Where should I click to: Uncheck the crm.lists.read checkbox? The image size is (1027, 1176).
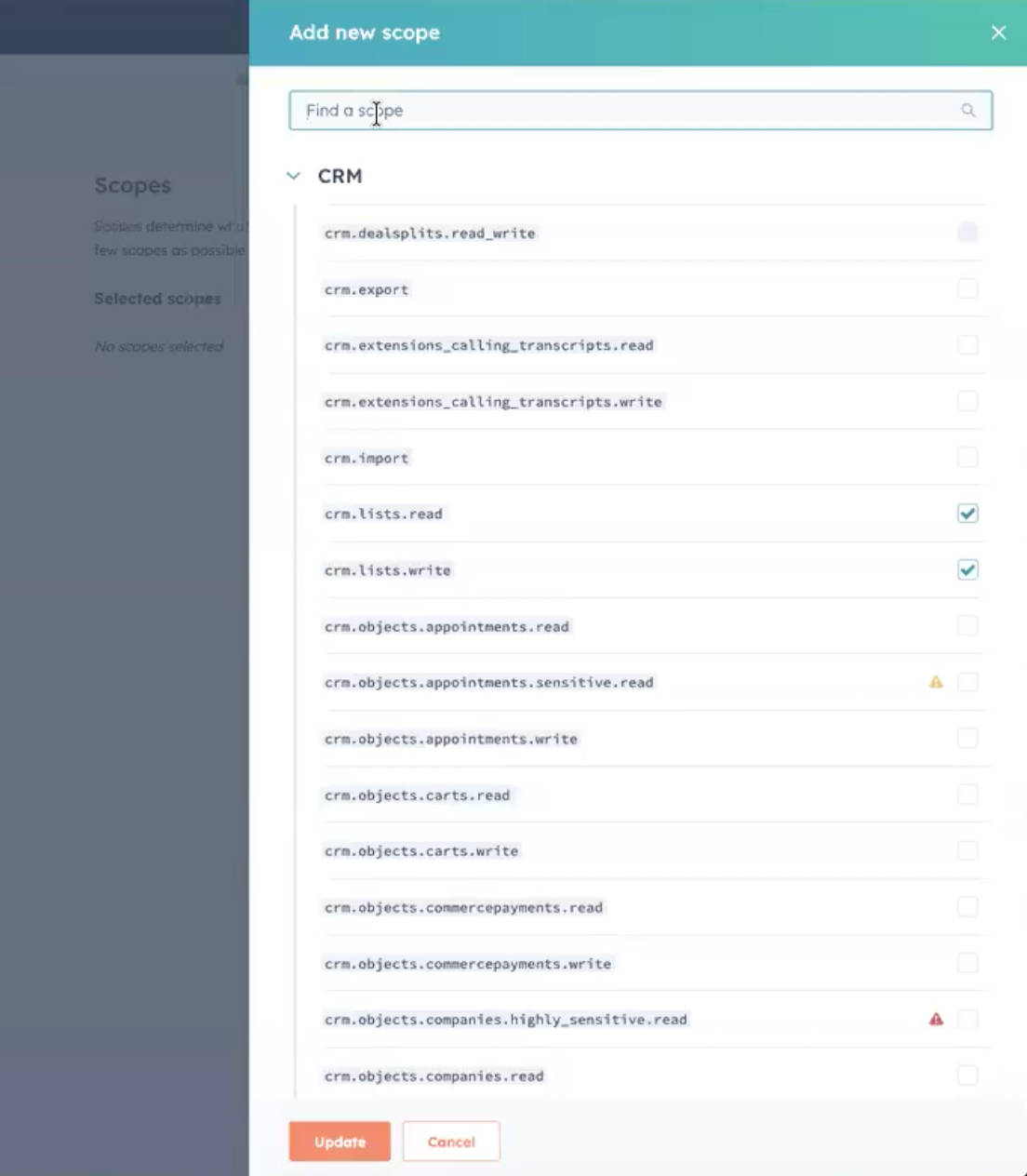click(x=967, y=514)
